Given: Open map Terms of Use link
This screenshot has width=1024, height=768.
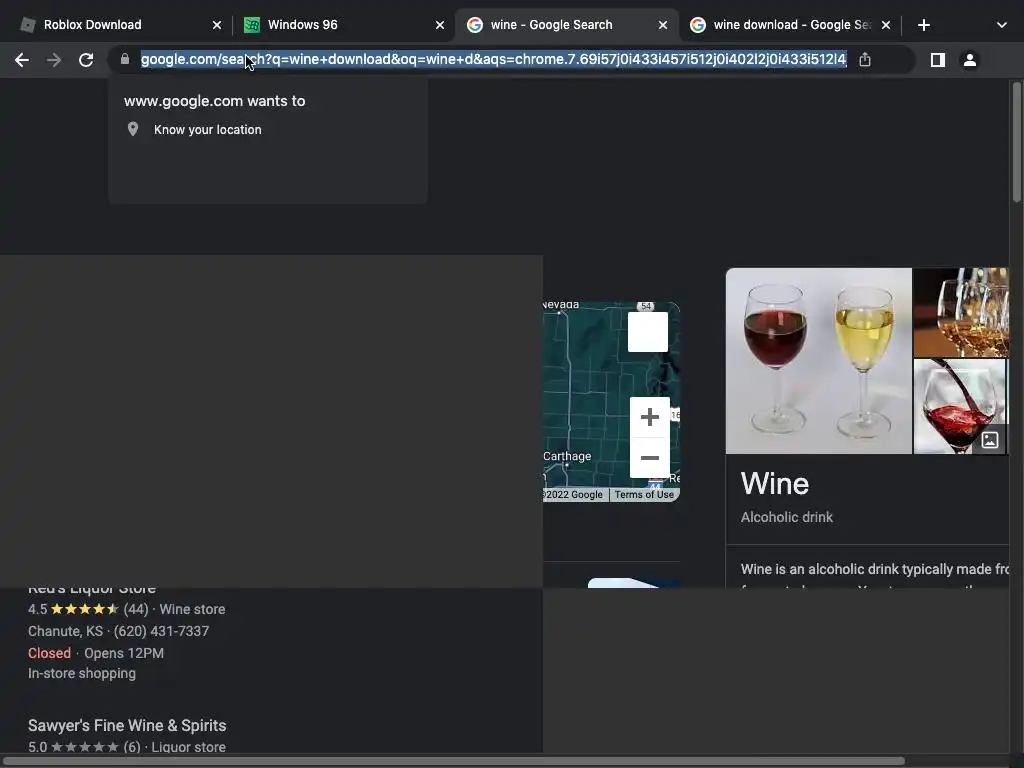Looking at the screenshot, I should click(644, 494).
